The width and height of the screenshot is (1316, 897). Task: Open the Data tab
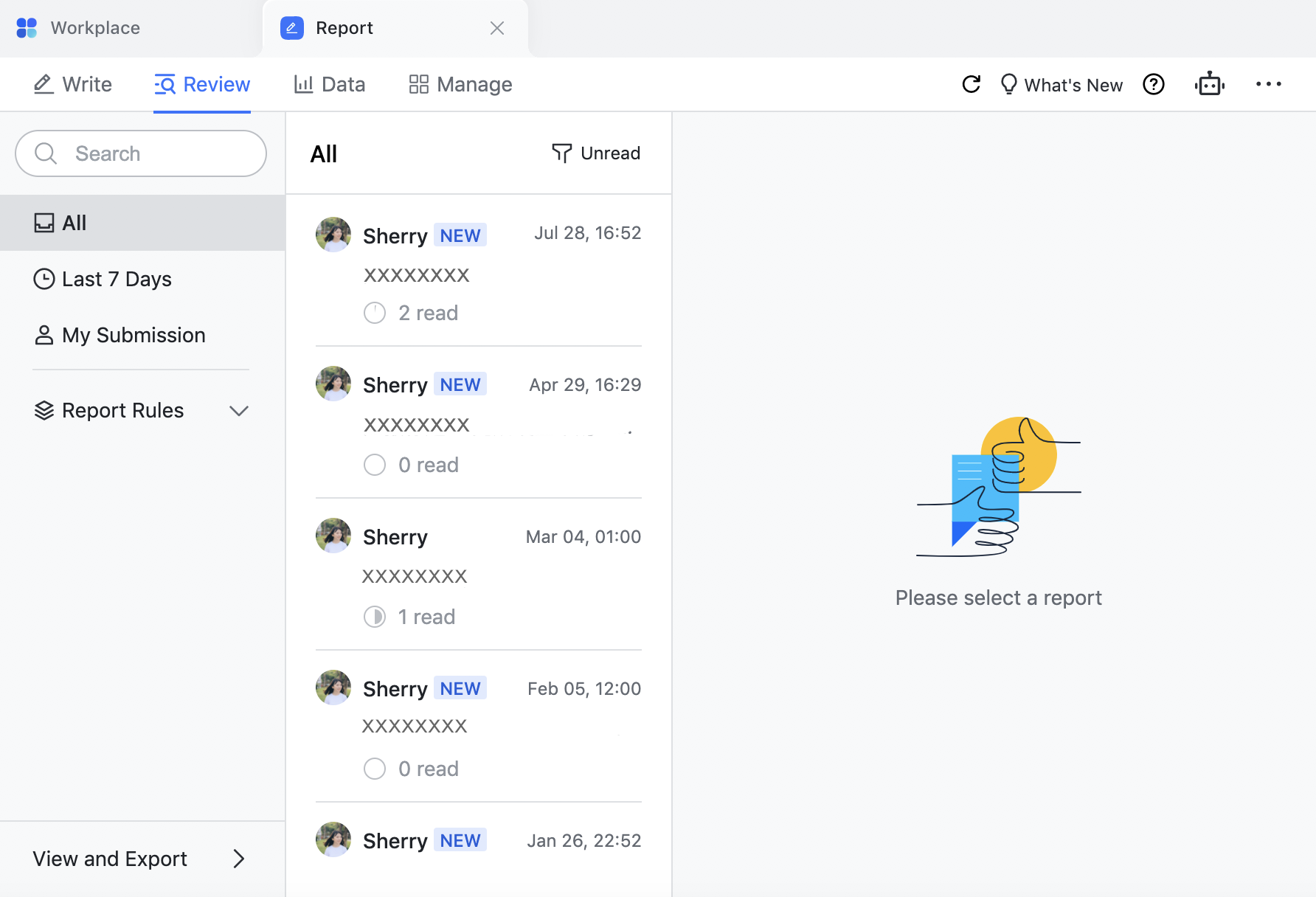pos(329,84)
